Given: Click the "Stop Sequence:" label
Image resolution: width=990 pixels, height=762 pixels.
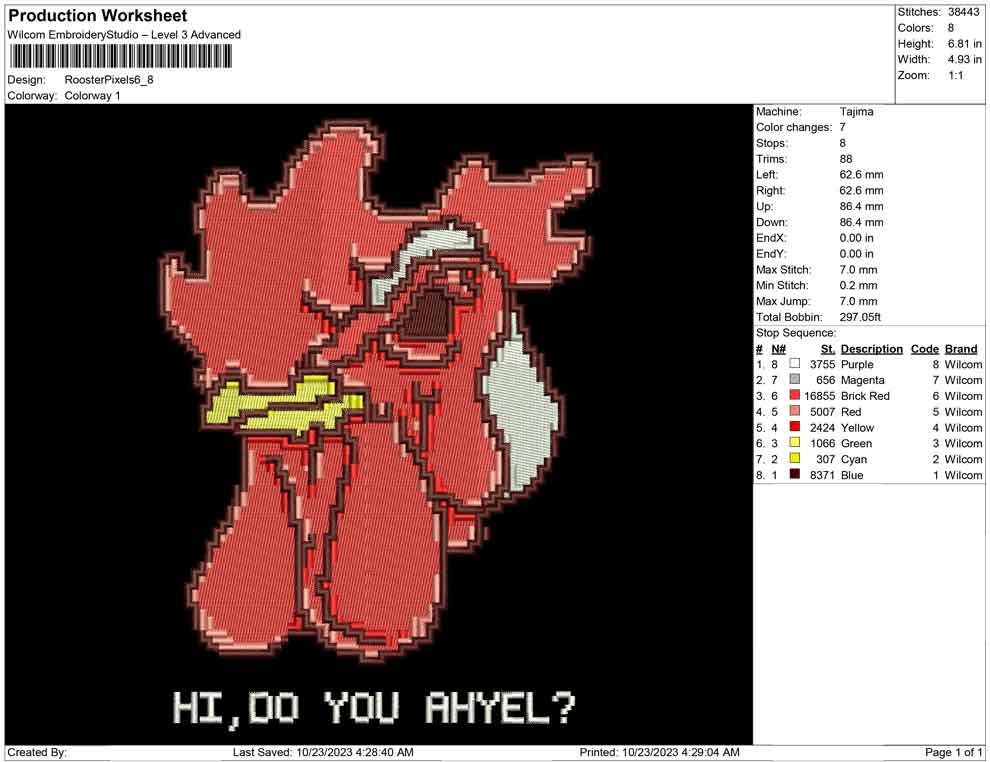Looking at the screenshot, I should point(796,333).
